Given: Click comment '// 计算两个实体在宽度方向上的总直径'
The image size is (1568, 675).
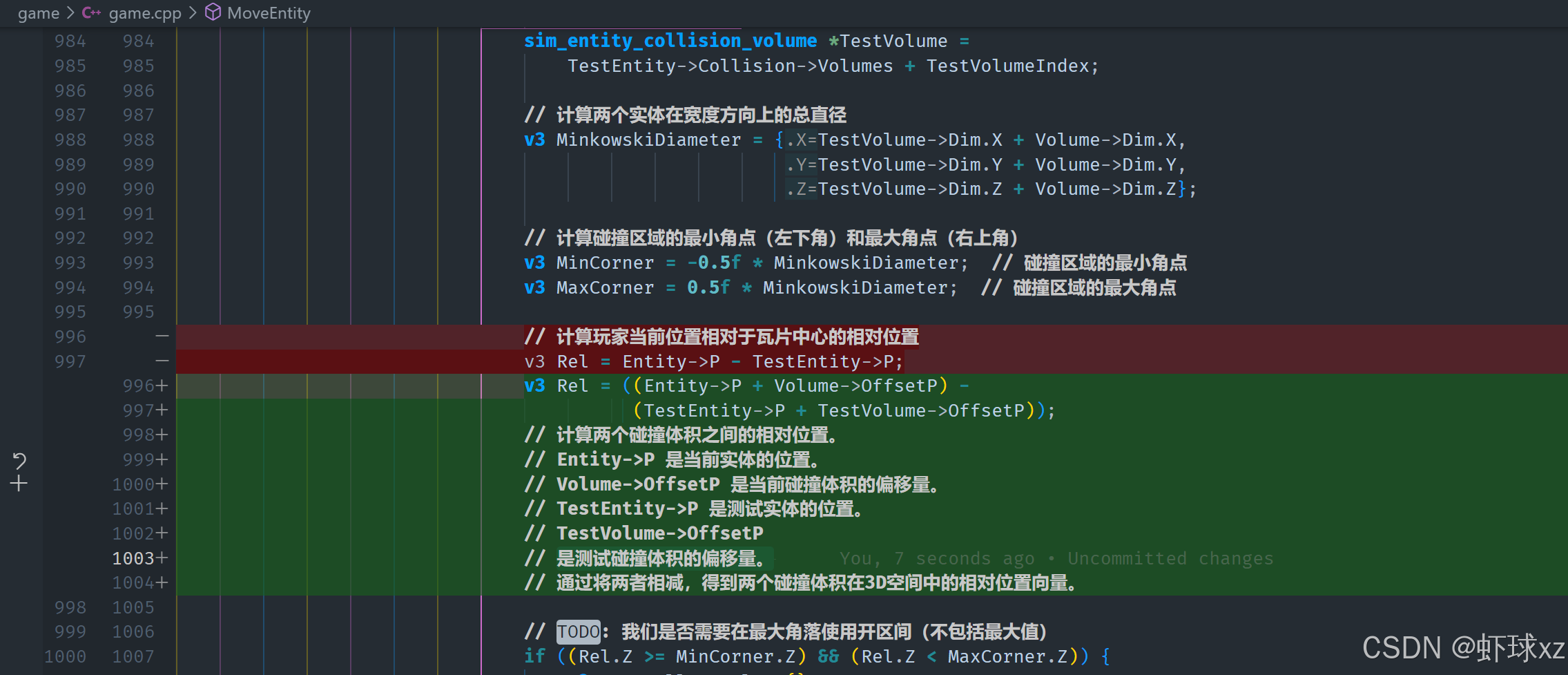Looking at the screenshot, I should tap(685, 115).
